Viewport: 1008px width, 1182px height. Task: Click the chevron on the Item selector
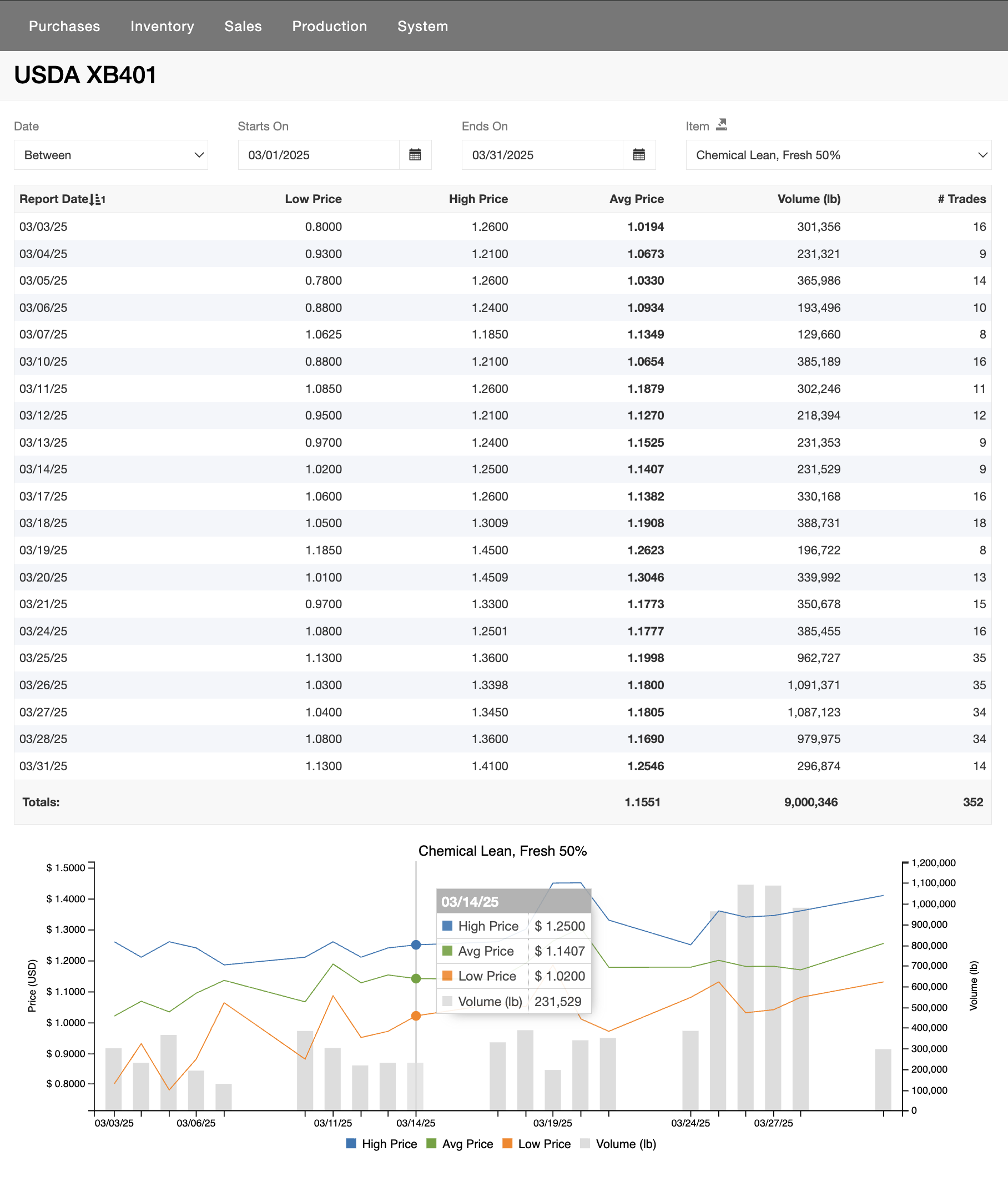pyautogui.click(x=983, y=155)
